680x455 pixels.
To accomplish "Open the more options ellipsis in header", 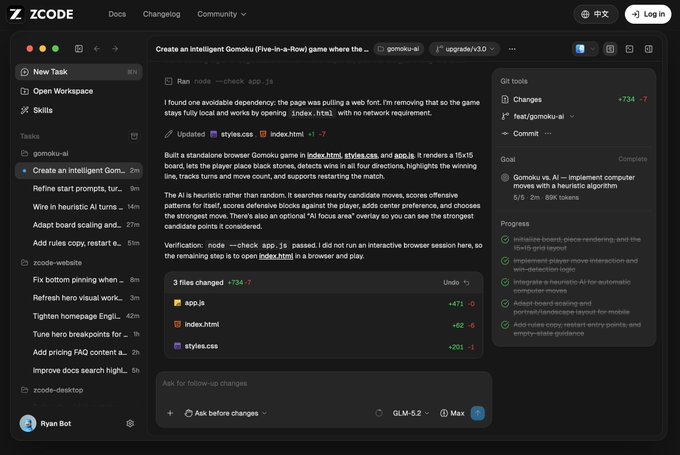I will point(512,49).
